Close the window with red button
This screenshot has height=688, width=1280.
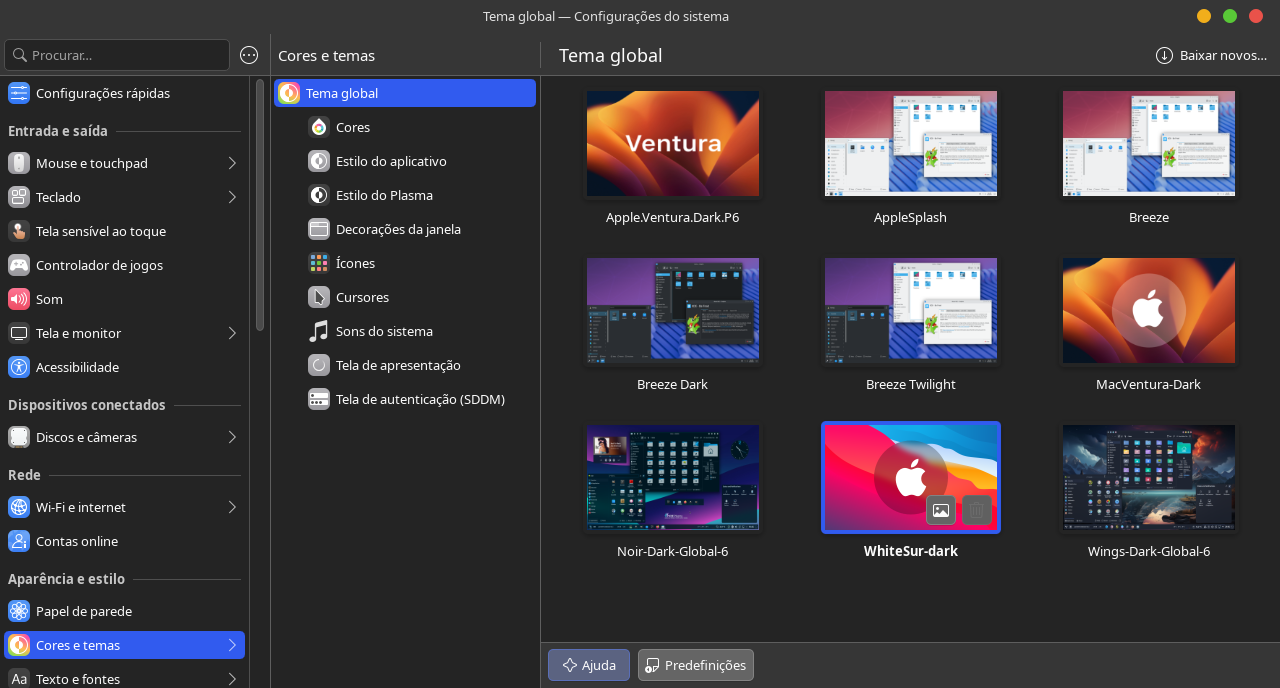[x=1256, y=16]
